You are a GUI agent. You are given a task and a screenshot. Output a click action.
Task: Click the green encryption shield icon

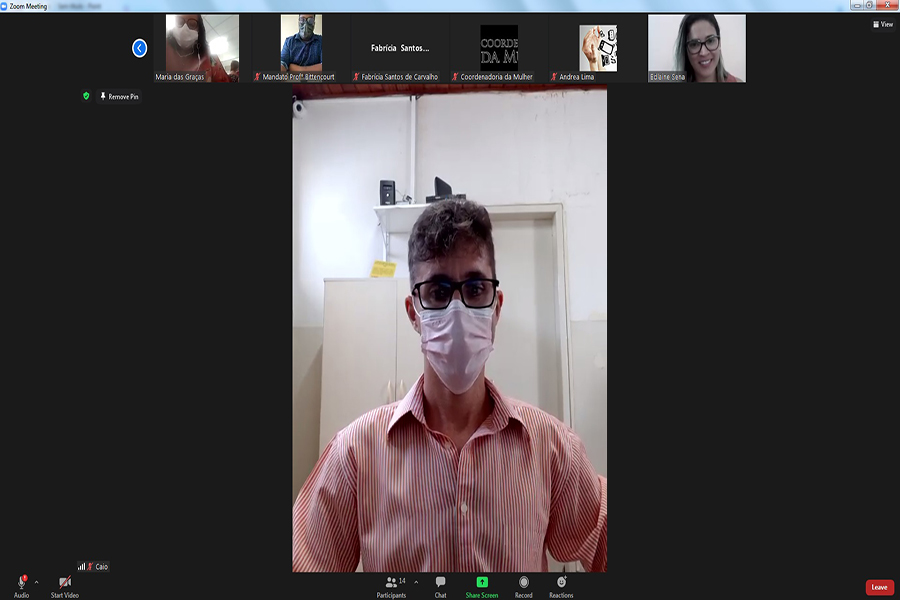86,96
